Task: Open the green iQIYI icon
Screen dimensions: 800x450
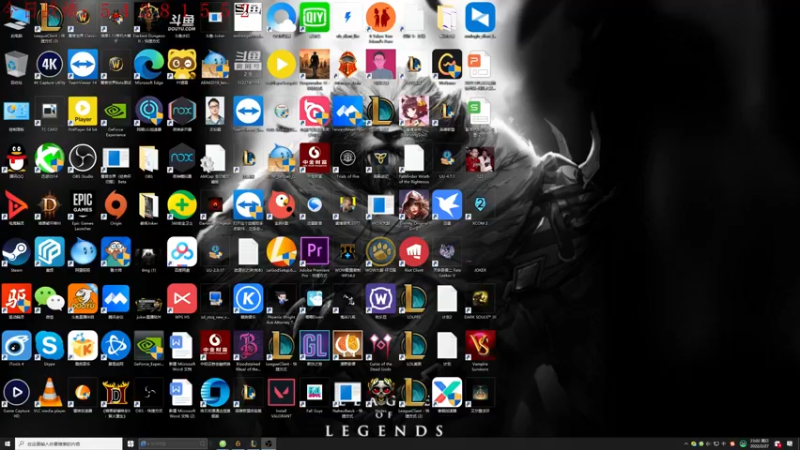Action: click(x=314, y=17)
